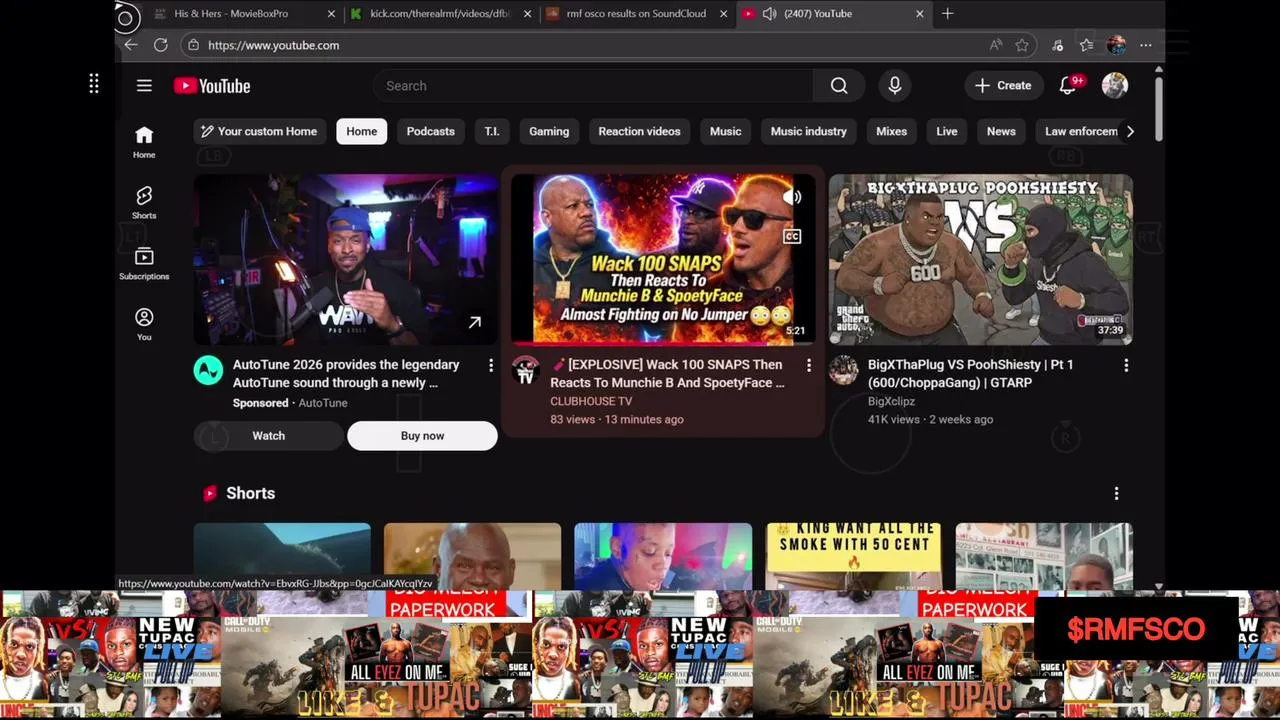This screenshot has width=1280, height=720.
Task: Select the Live chip
Action: (947, 131)
